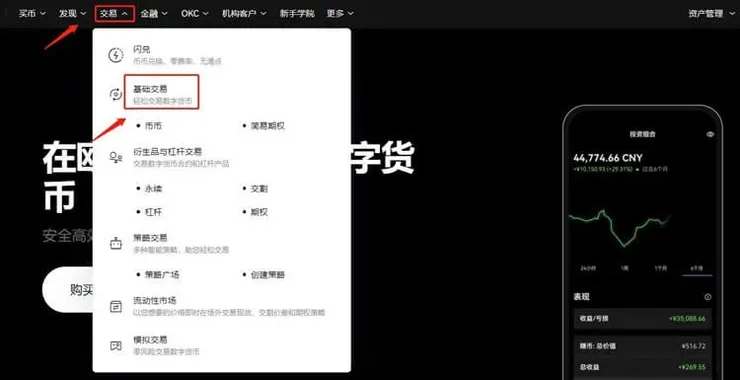Click the 投资组合 title in phone
740x380 pixels.
(x=642, y=135)
